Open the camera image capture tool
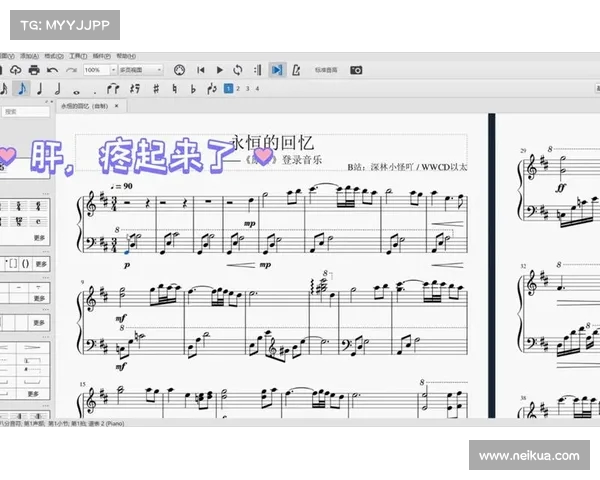This screenshot has height=480, width=600. click(x=356, y=70)
